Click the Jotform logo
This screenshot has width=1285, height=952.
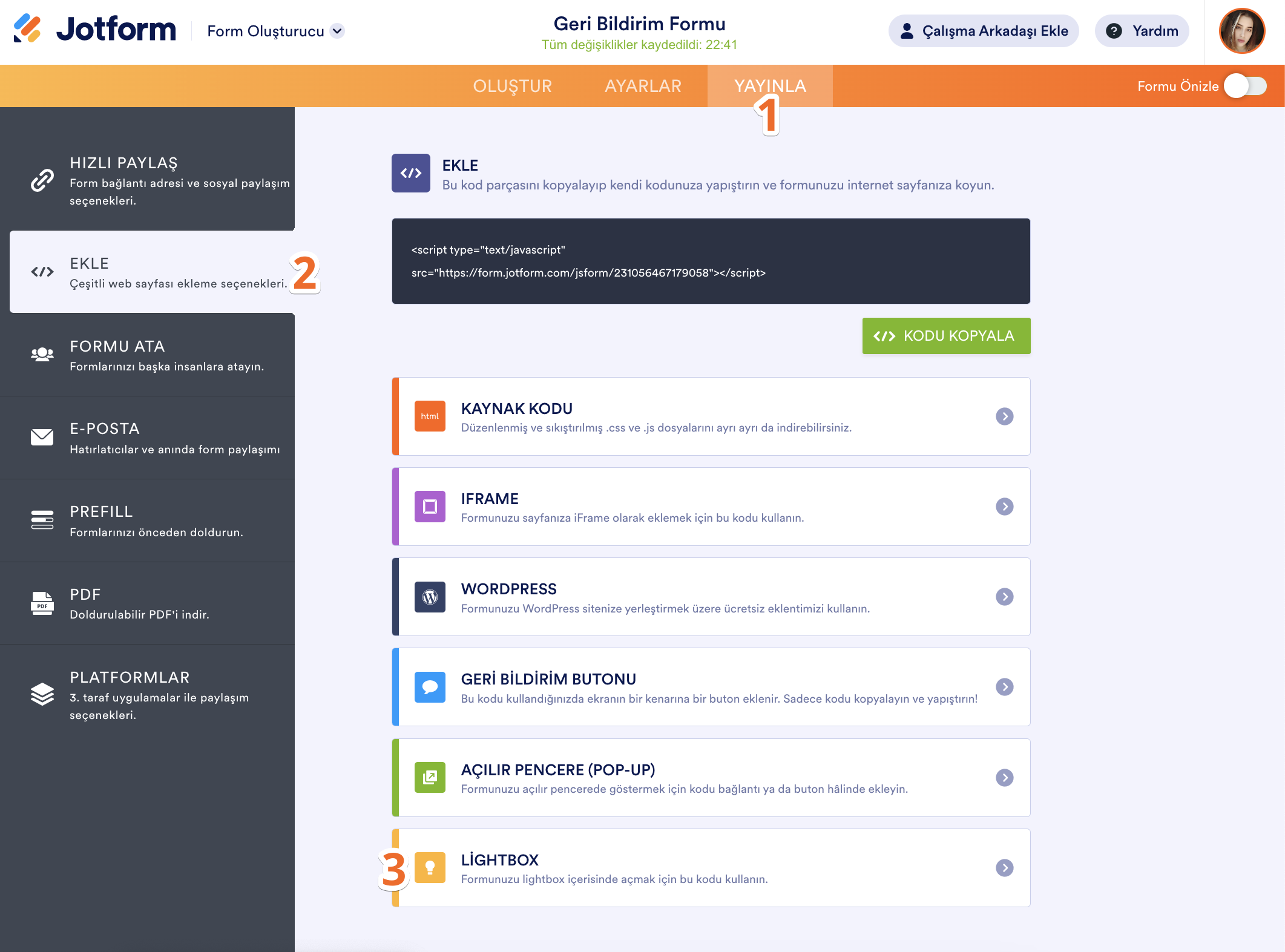[x=95, y=29]
